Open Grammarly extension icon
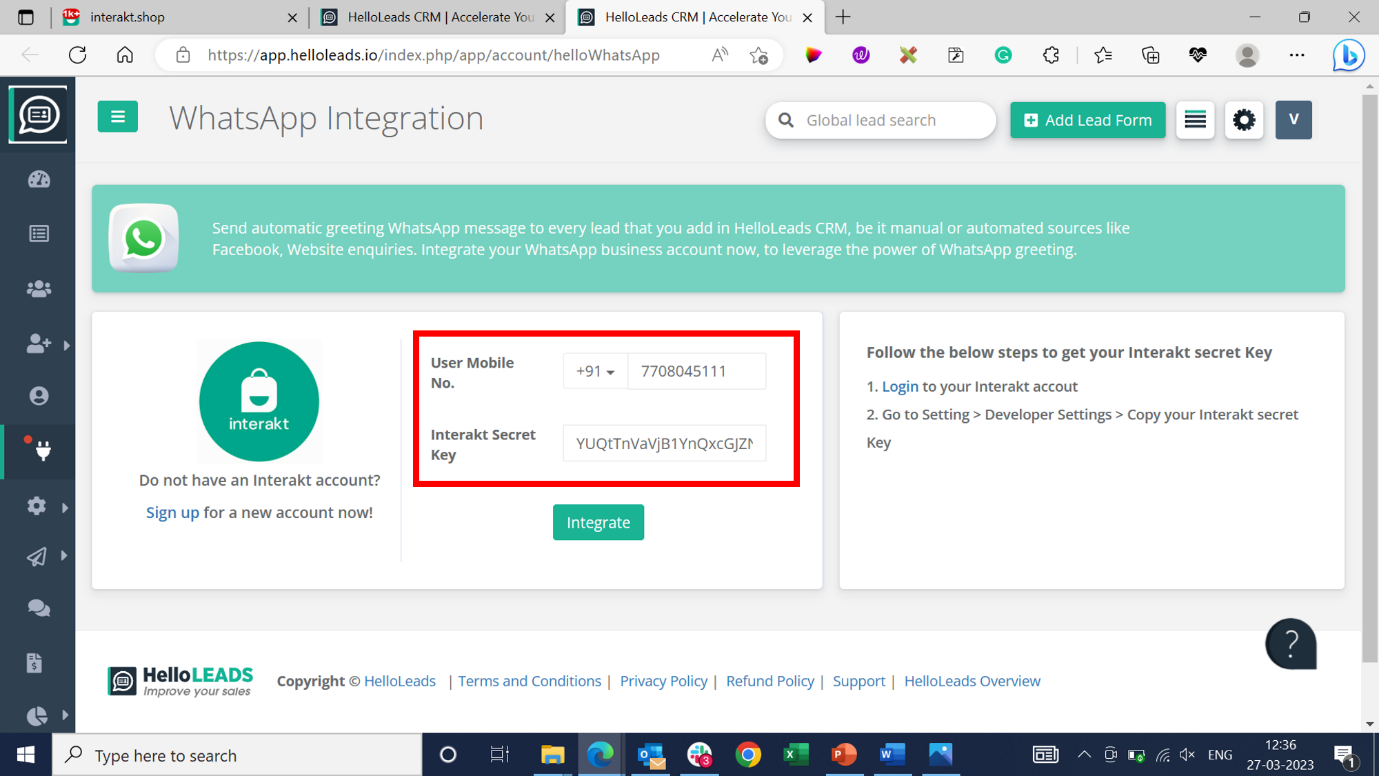Viewport: 1379px width, 776px height. (1003, 55)
